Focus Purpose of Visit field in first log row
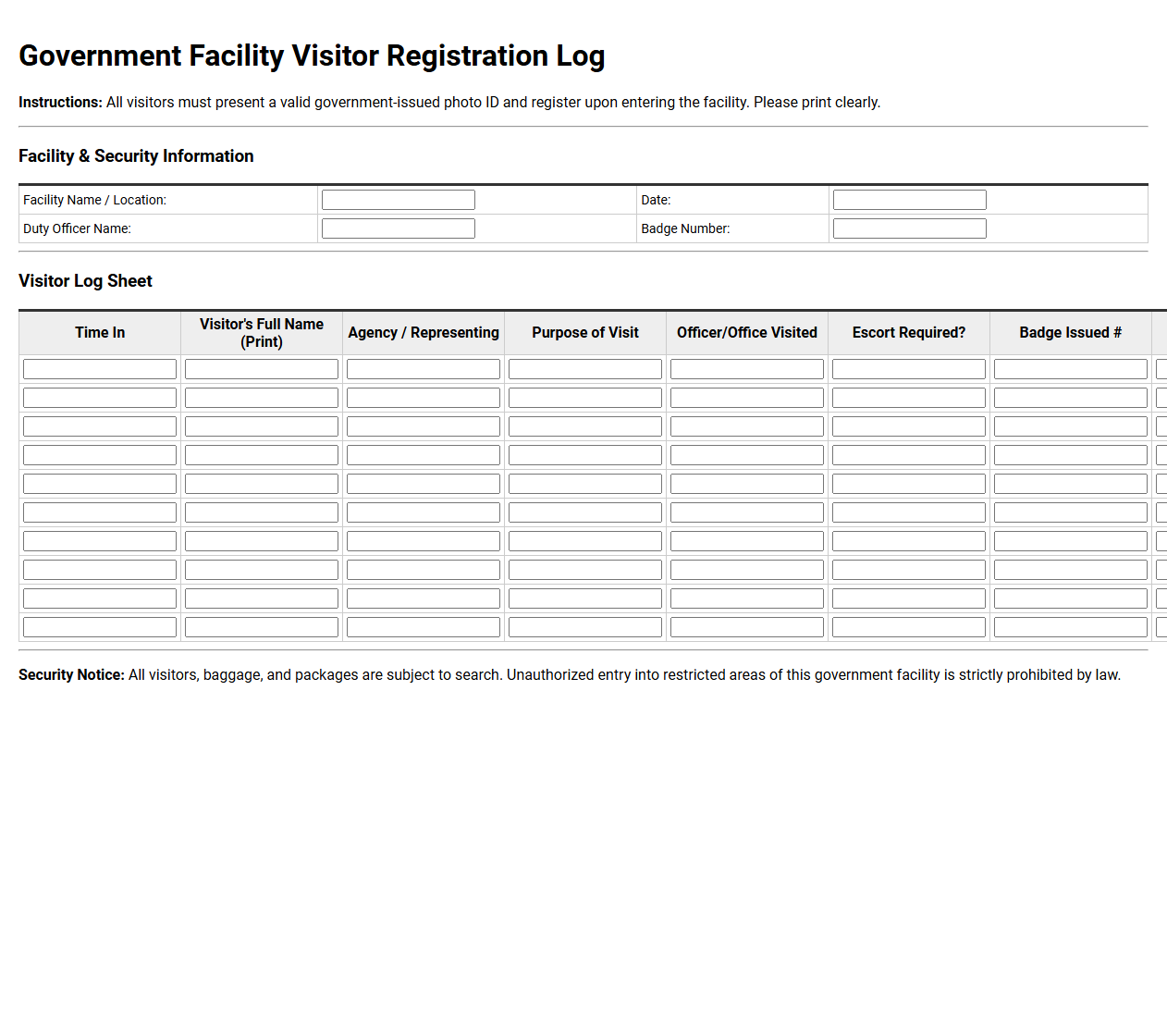 coord(585,369)
